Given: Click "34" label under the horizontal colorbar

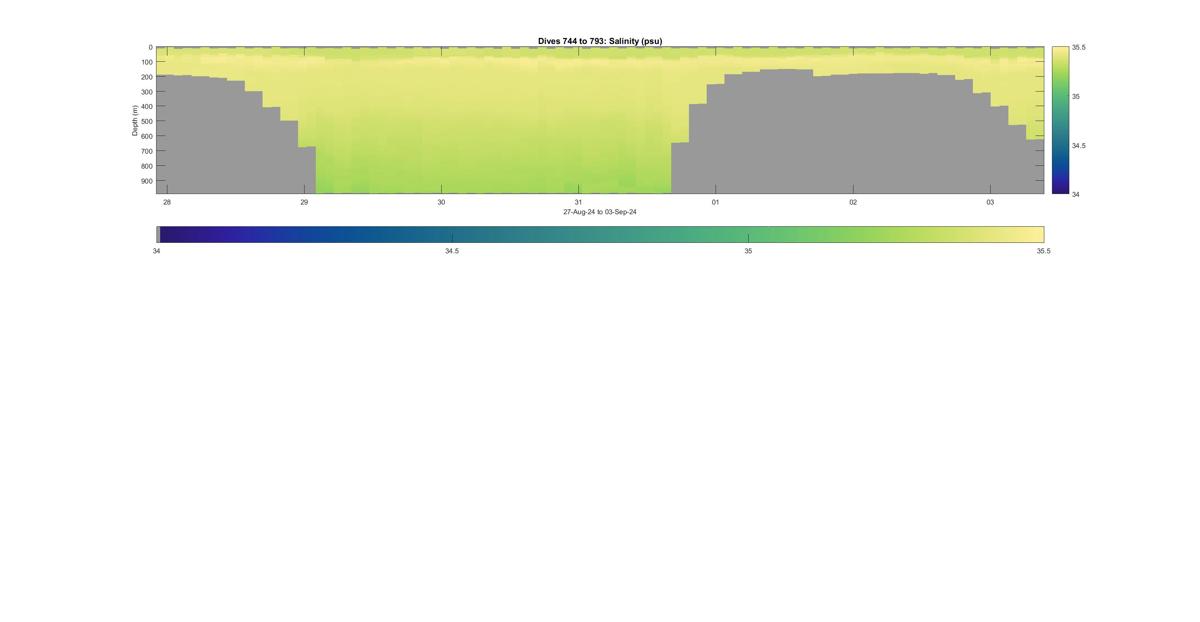Looking at the screenshot, I should tap(156, 251).
